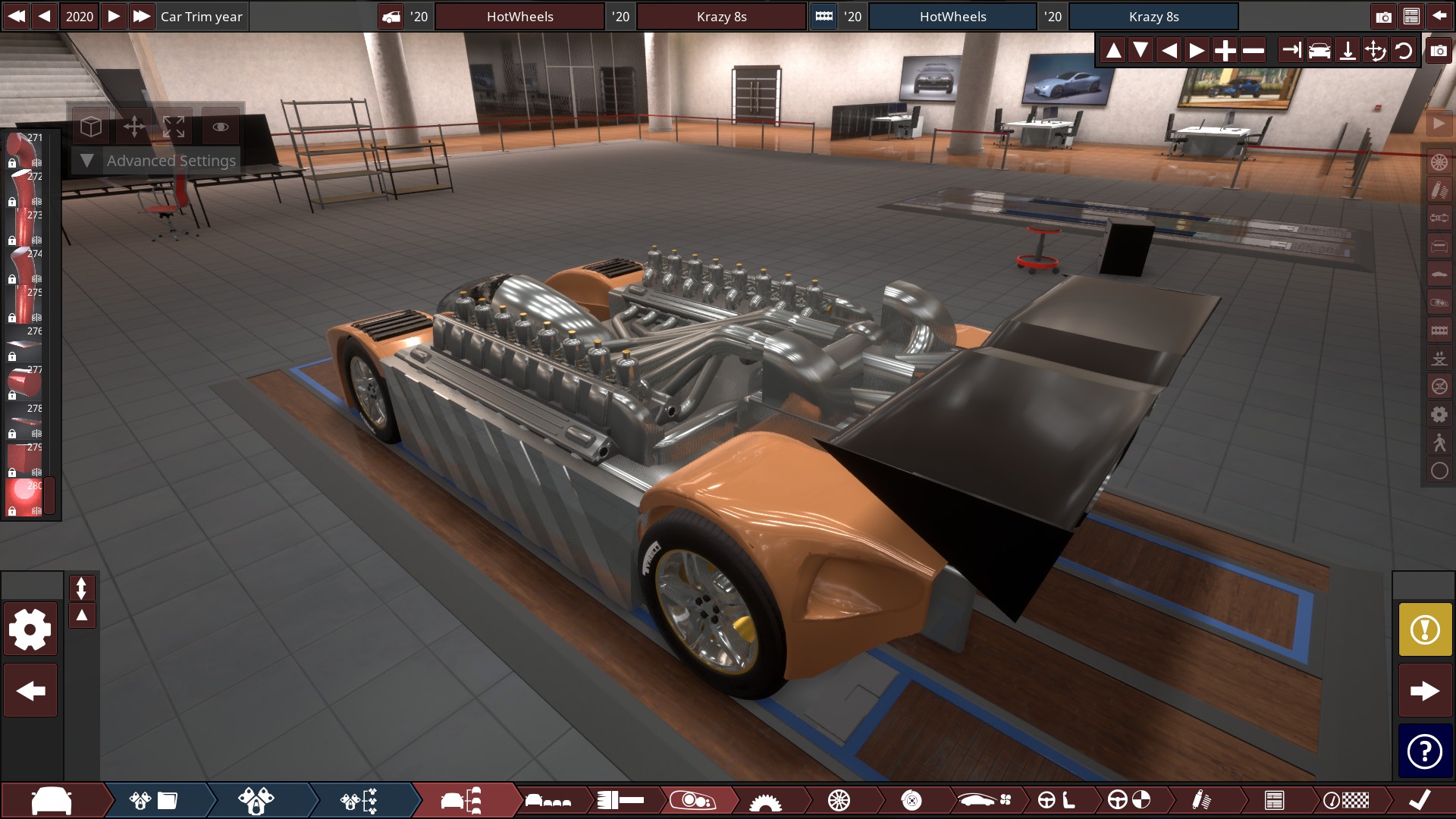This screenshot has width=1456, height=819.
Task: Open the Krazy 8s engine variant selector
Action: [1153, 17]
